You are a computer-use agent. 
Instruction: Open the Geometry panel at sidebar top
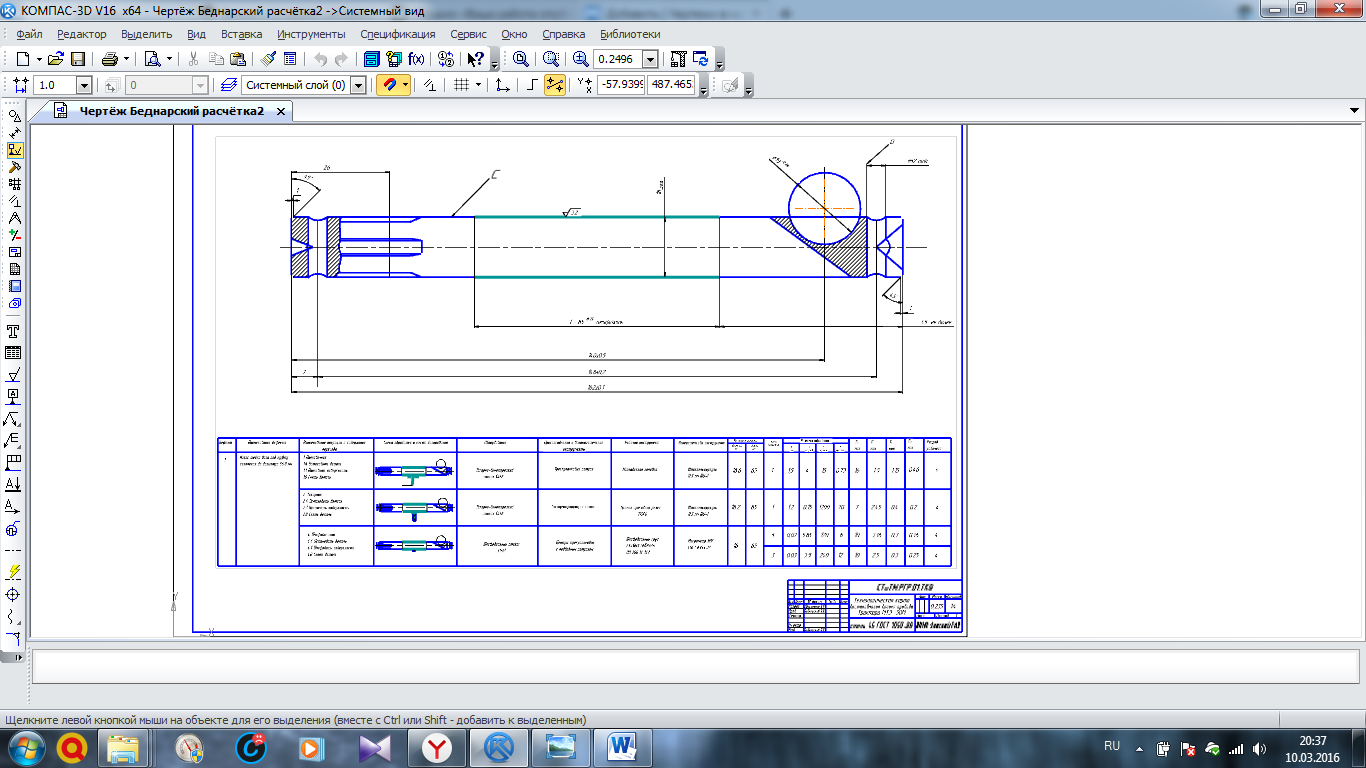14,116
